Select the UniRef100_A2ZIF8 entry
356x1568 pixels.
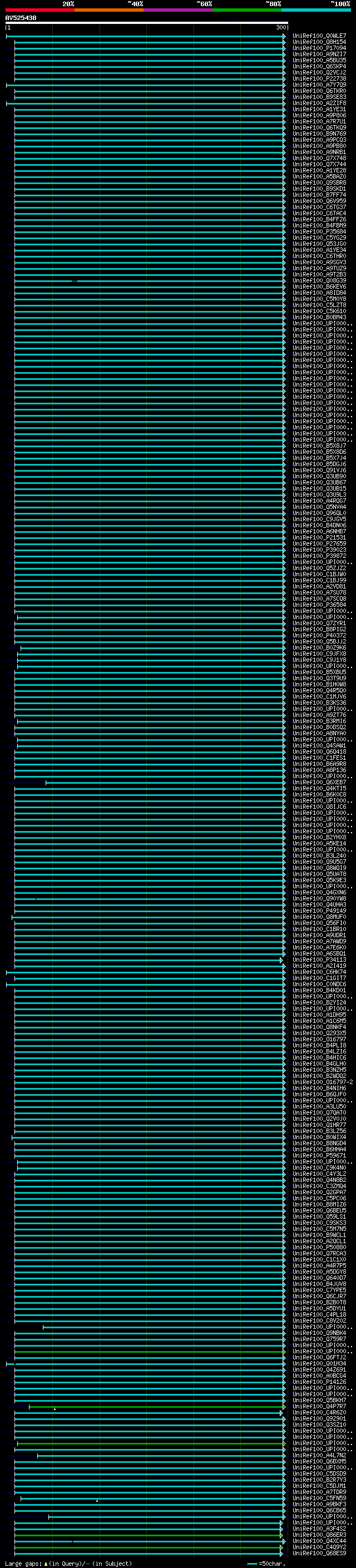click(319, 103)
